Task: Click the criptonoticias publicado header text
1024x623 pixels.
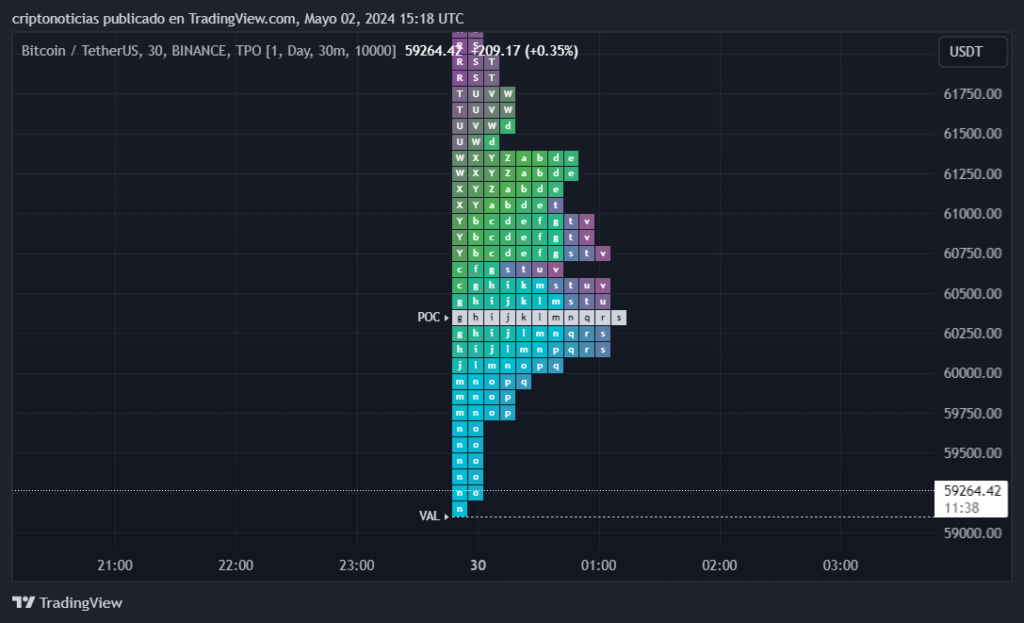Action: point(238,18)
